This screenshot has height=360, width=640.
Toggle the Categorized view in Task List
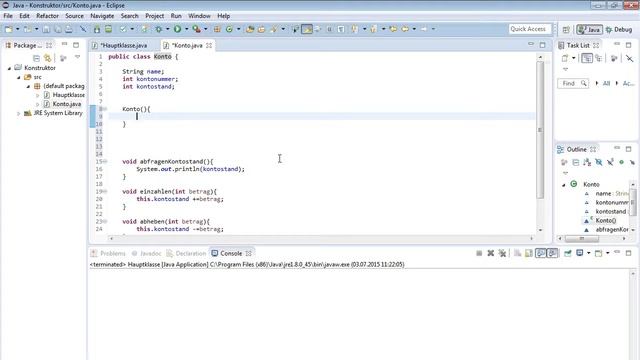pos(587,58)
